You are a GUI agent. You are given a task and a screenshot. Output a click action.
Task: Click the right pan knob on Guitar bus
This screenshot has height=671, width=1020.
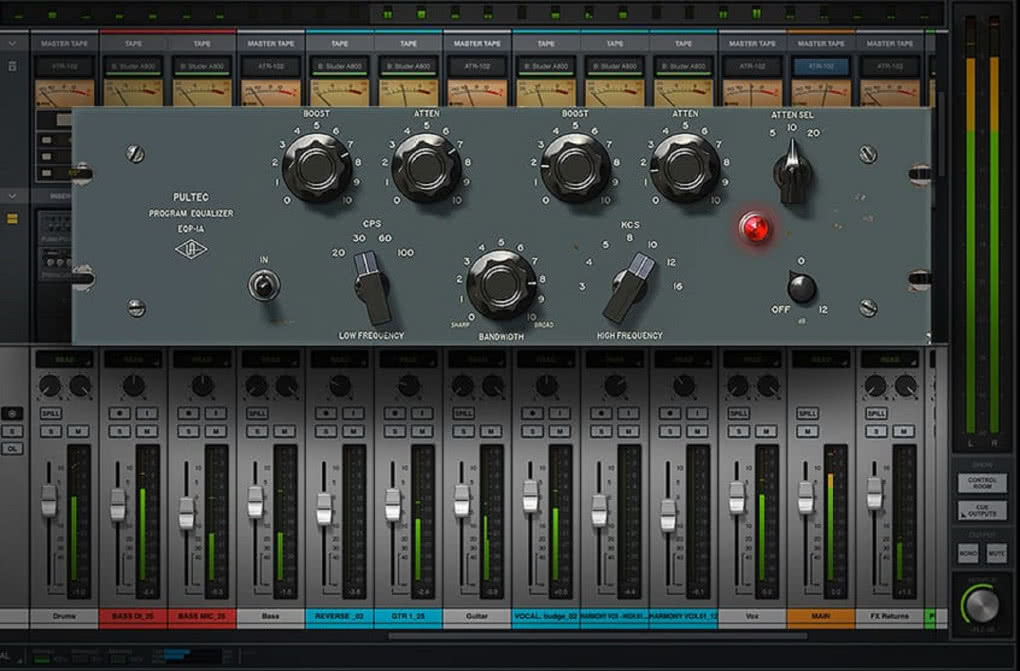pos(492,385)
